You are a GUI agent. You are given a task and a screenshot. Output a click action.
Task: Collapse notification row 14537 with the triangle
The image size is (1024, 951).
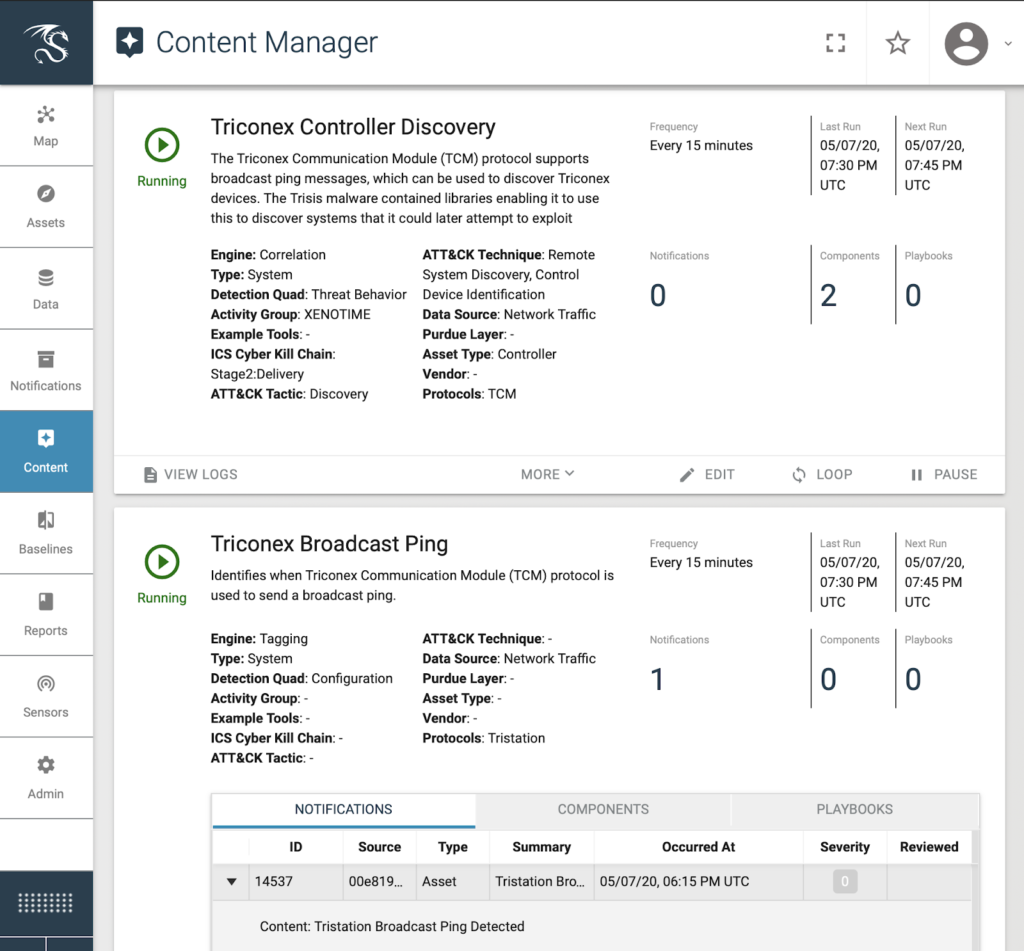[x=231, y=882]
